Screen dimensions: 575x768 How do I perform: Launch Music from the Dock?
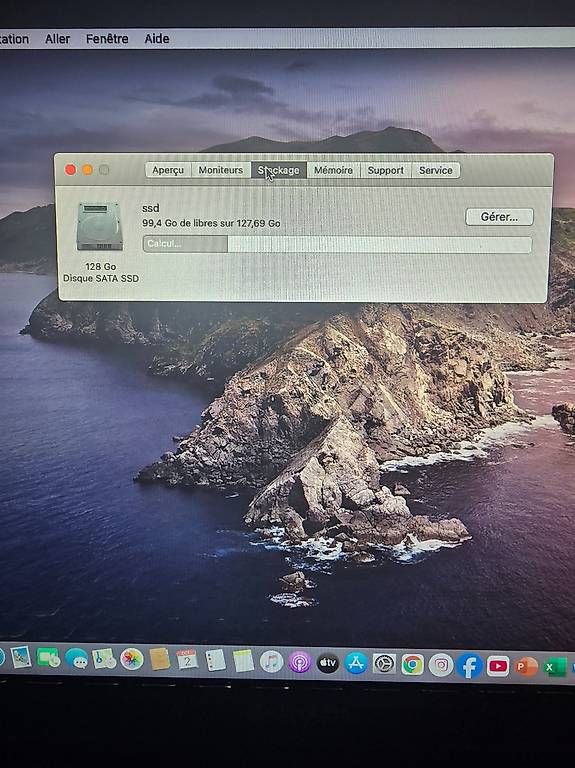[x=271, y=662]
